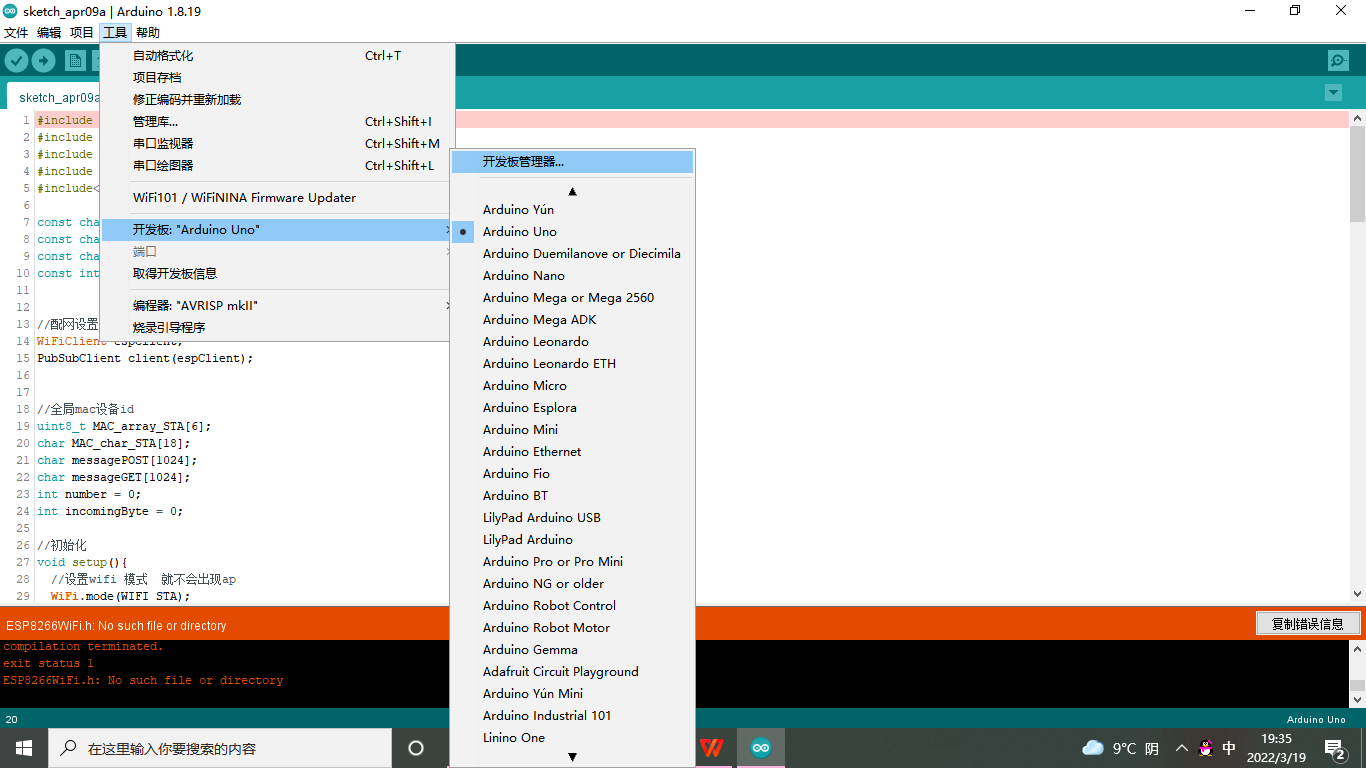Open 串口绘图器 menu item
Viewport: 1366px width, 768px height.
(278, 166)
